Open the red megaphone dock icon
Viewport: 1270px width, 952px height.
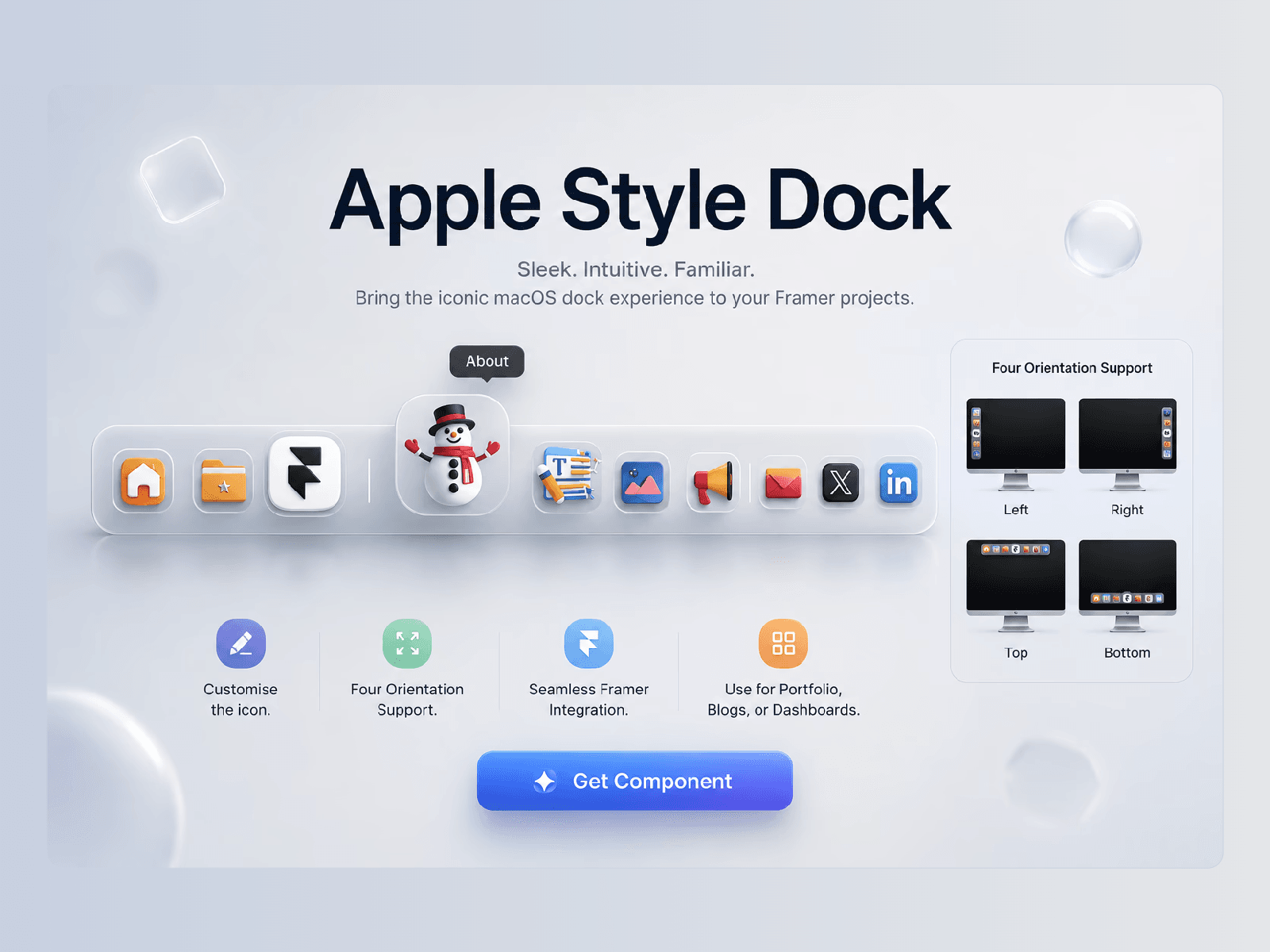click(713, 482)
